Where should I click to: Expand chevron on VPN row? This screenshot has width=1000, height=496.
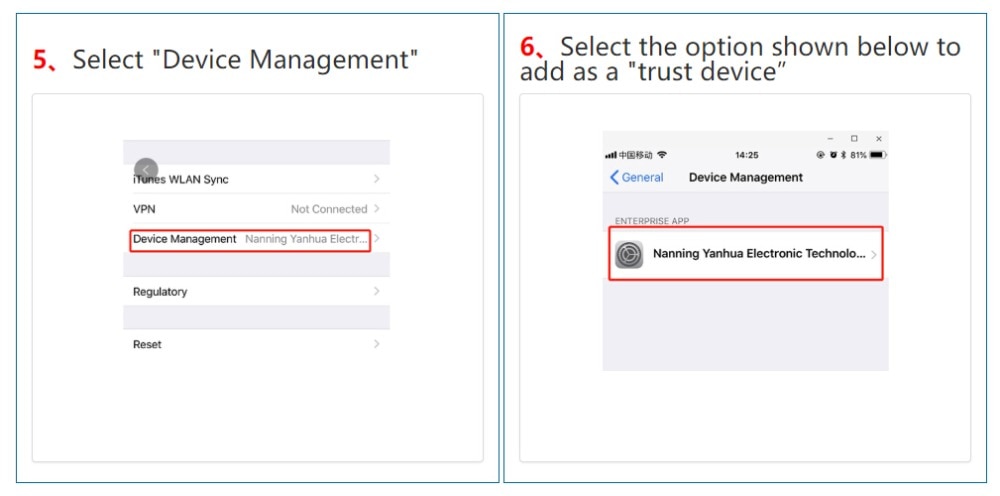coord(377,208)
